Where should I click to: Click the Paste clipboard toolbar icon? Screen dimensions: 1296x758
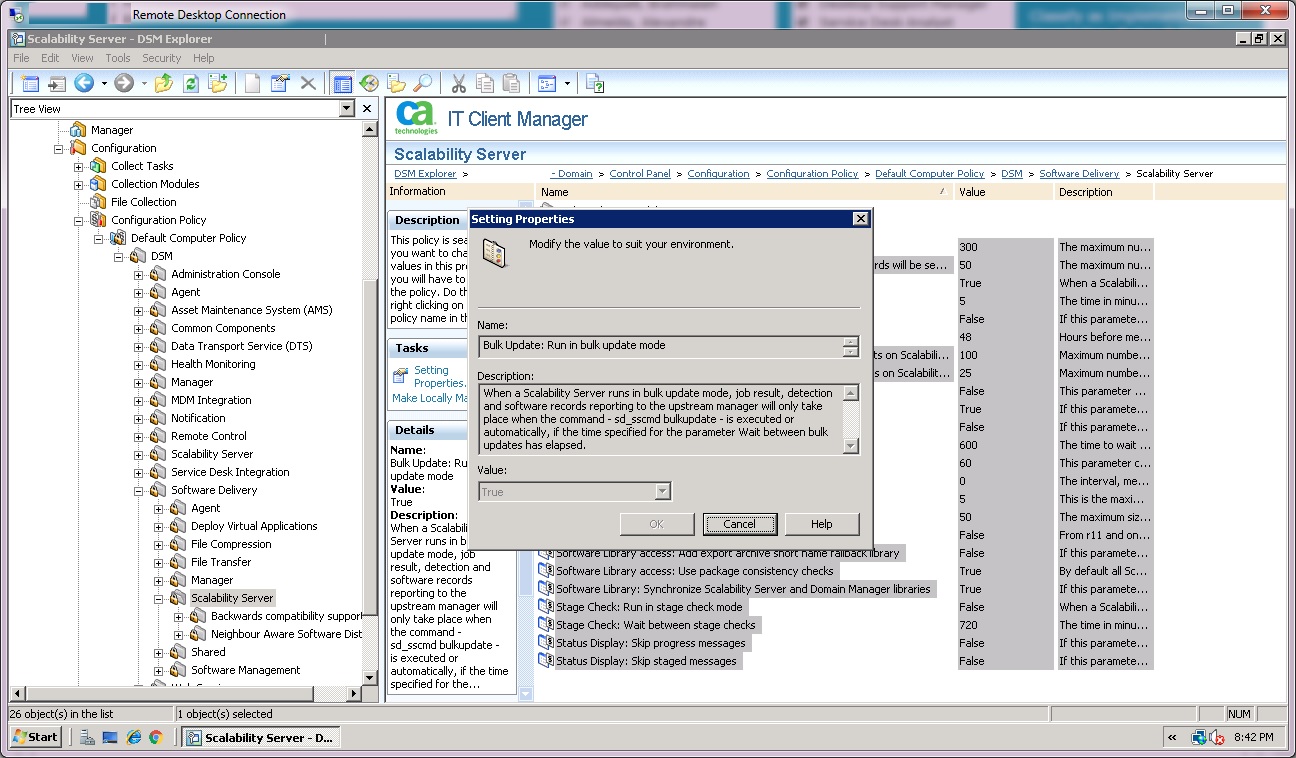coord(511,83)
